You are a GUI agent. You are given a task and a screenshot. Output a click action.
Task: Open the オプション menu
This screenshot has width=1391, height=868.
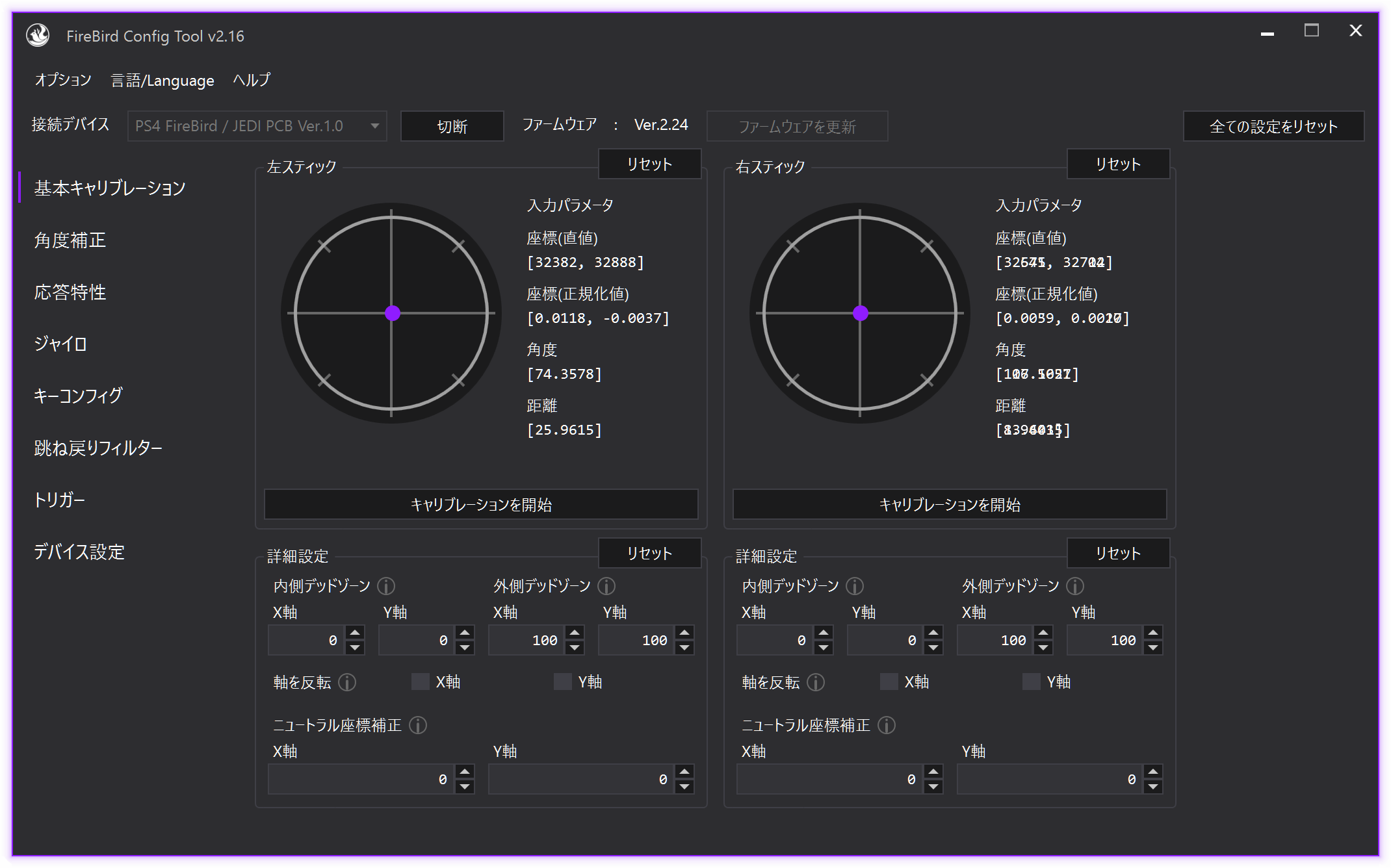pyautogui.click(x=63, y=80)
